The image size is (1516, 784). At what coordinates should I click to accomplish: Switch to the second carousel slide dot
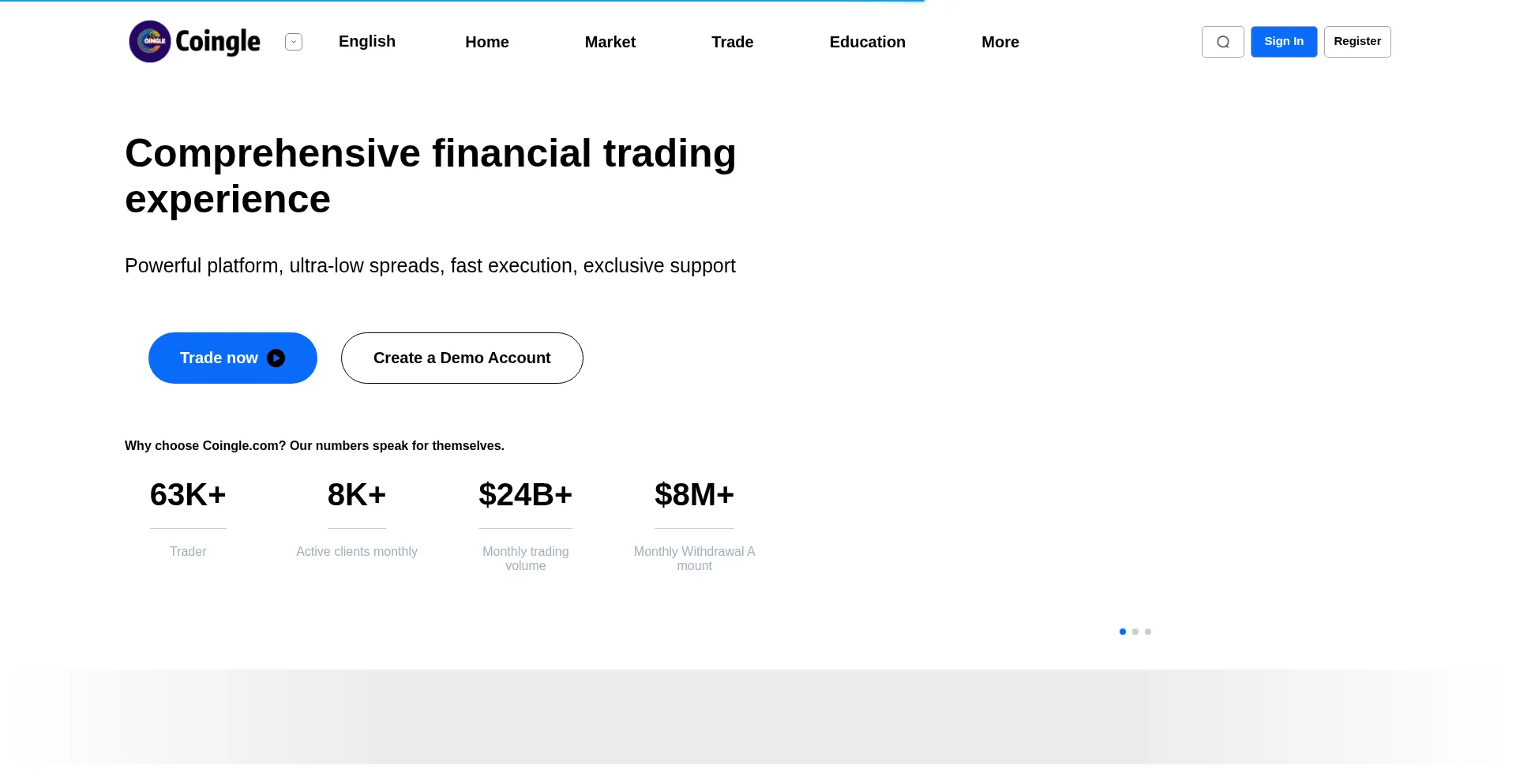coord(1135,632)
